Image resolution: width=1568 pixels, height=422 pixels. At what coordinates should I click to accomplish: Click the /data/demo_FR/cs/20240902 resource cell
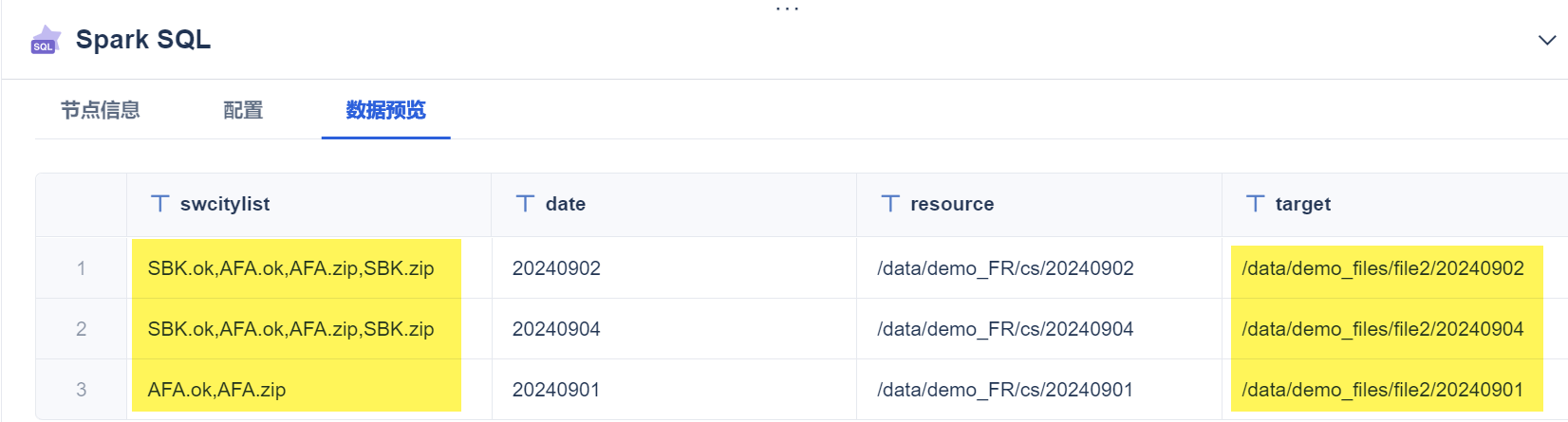point(1005,268)
